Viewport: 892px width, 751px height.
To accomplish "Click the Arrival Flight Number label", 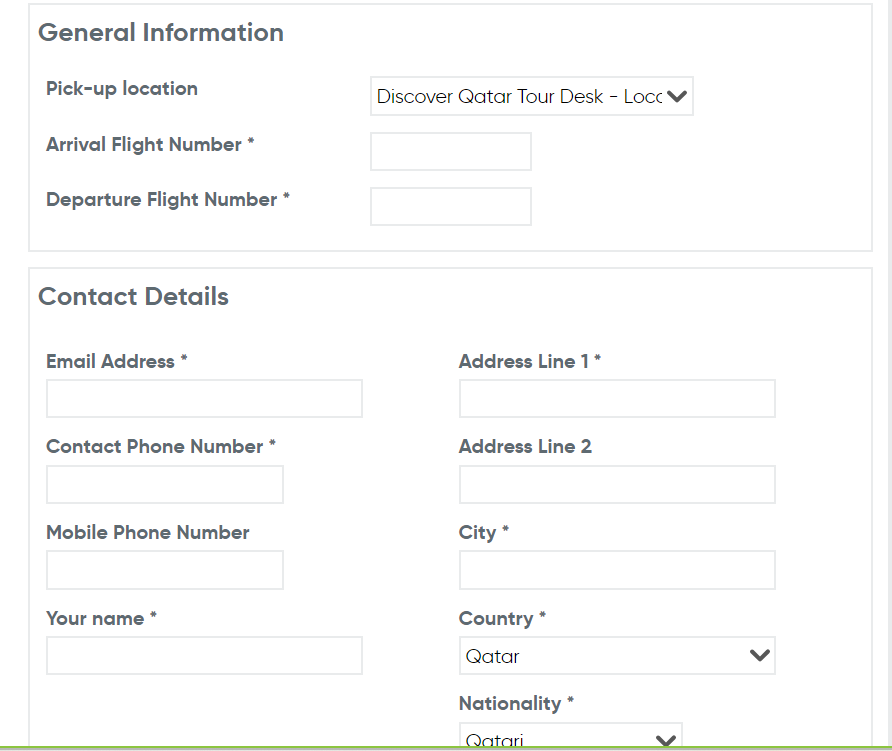I will (x=149, y=145).
